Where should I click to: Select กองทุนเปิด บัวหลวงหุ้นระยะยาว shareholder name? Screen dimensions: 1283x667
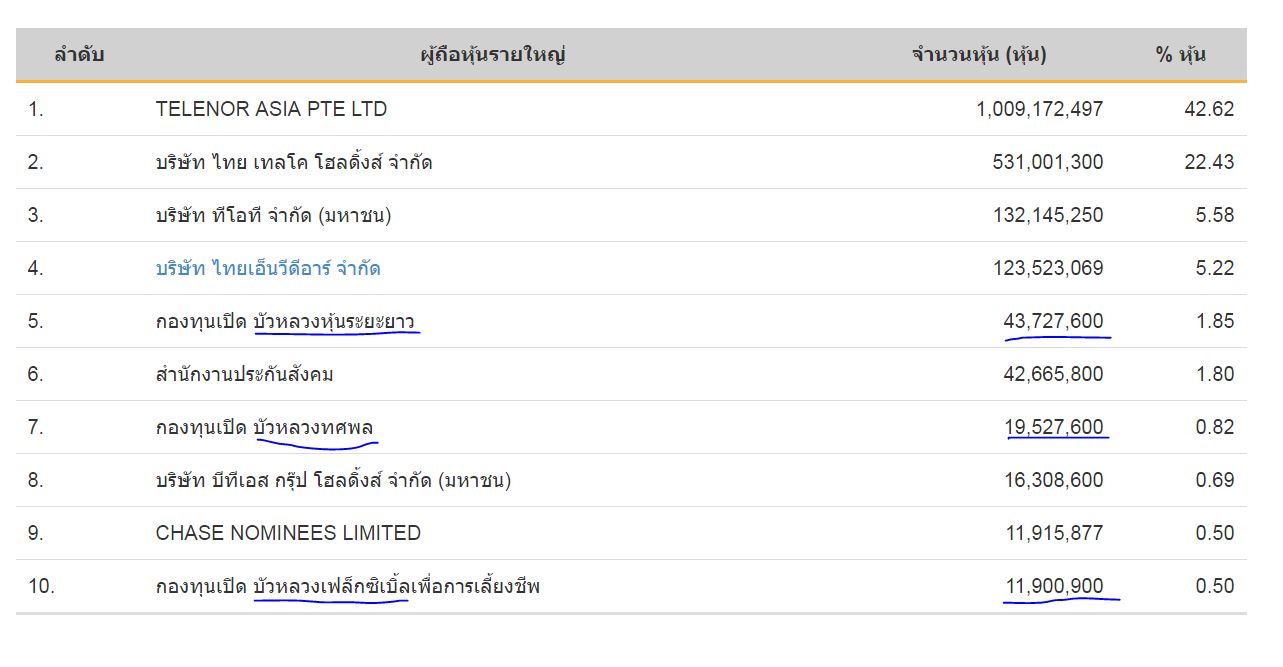285,321
